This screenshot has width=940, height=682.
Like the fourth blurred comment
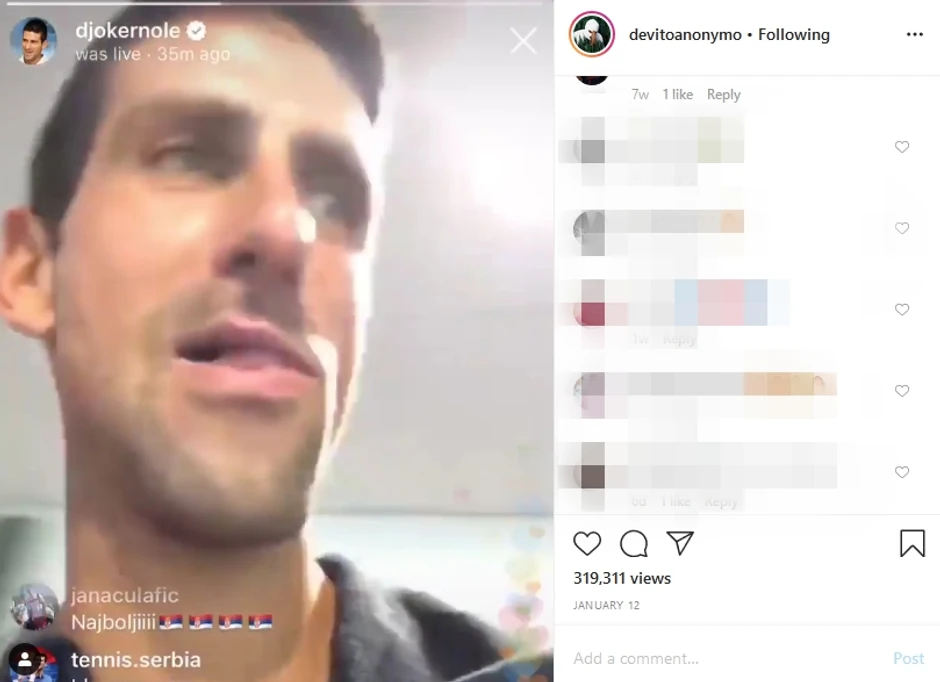(x=902, y=391)
